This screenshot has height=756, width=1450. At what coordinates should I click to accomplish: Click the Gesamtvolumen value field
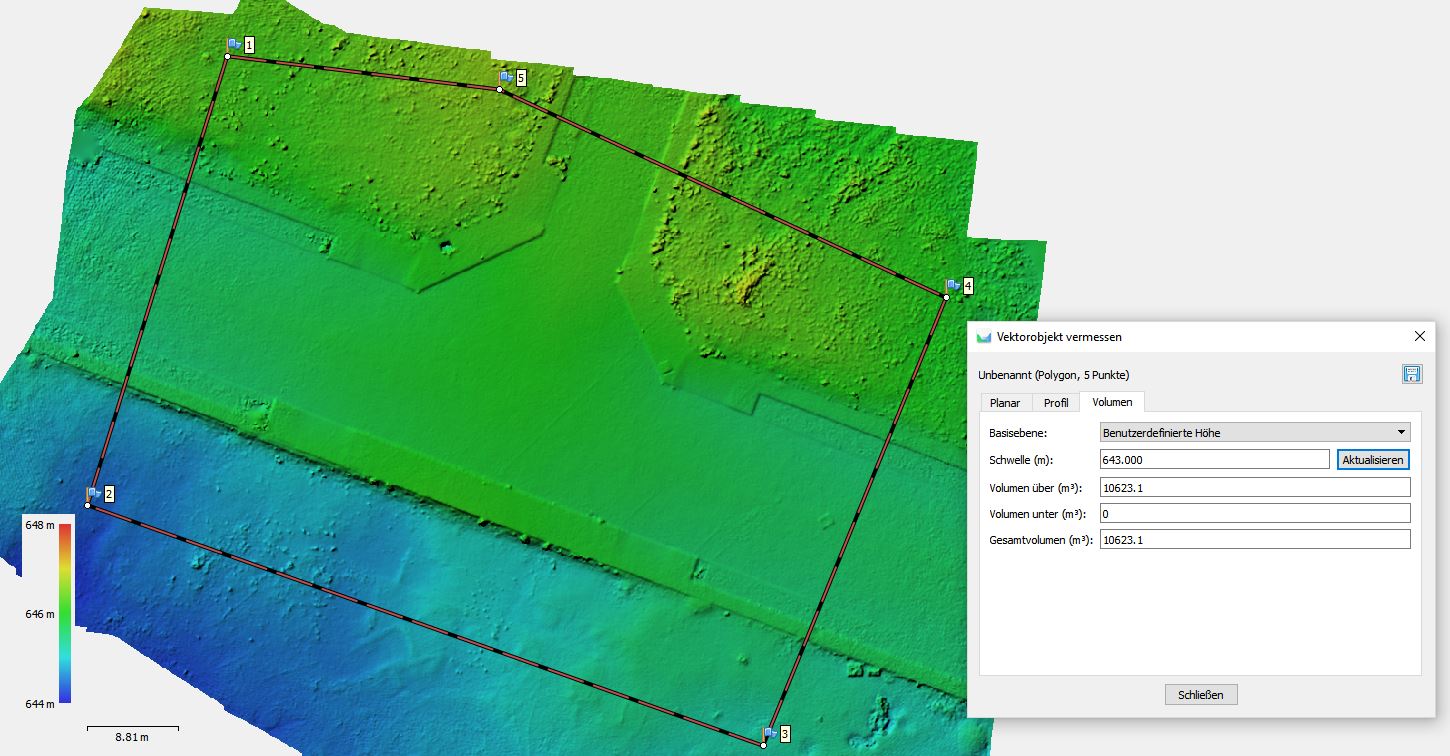(x=1255, y=539)
